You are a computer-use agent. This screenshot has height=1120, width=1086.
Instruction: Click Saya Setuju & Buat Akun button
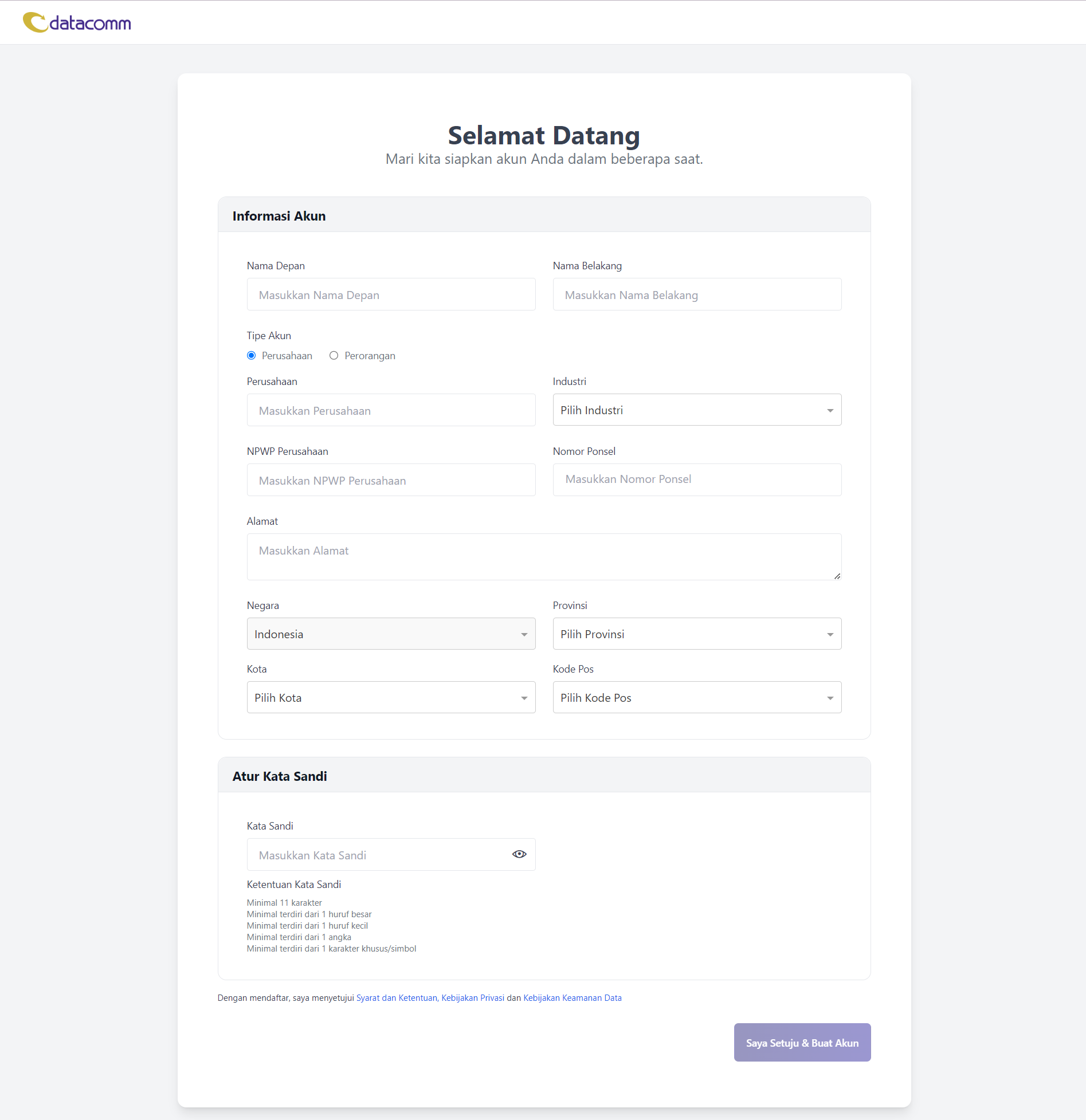[x=802, y=1043]
